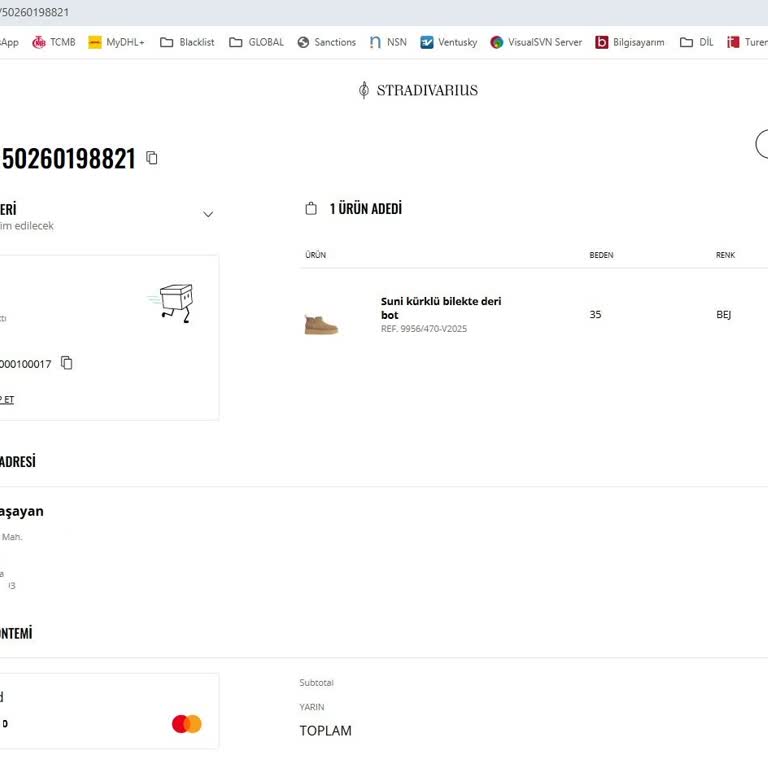The height and width of the screenshot is (768, 768).
Task: Open the Ventusky bookmark
Action: (449, 42)
